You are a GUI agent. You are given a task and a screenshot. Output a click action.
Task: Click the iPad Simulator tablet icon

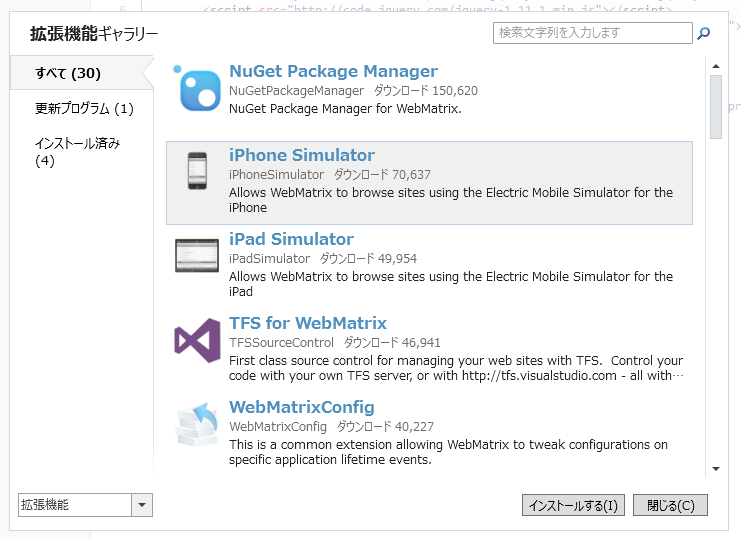click(198, 256)
